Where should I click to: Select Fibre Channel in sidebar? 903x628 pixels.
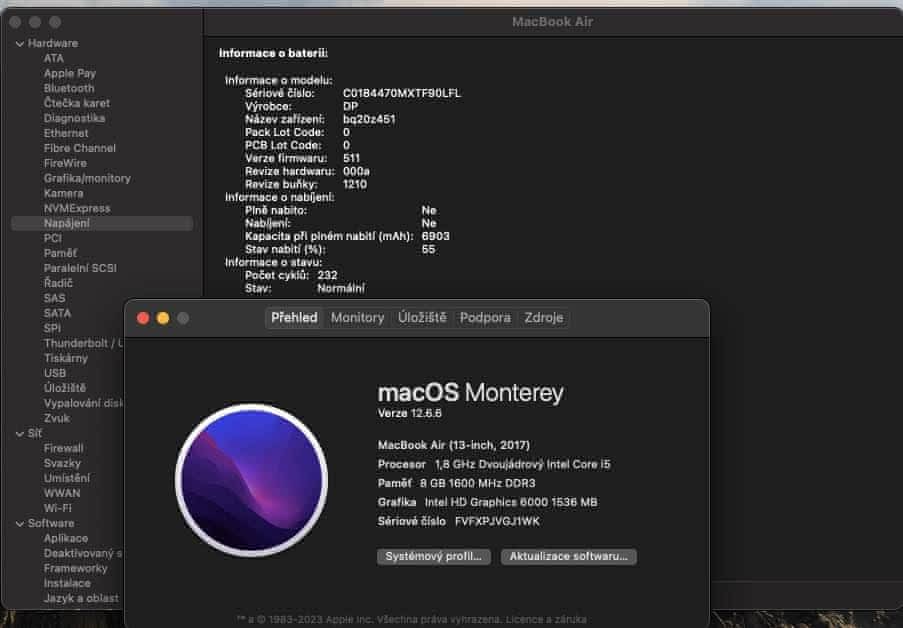(x=79, y=148)
